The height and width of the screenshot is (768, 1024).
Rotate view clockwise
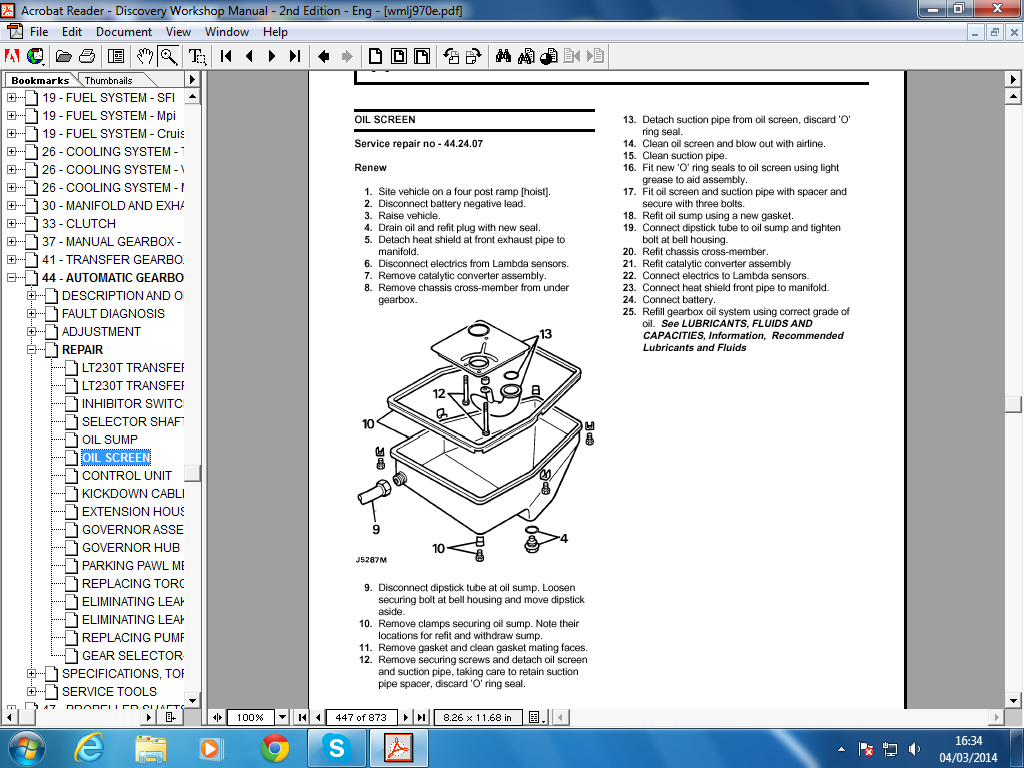473,56
